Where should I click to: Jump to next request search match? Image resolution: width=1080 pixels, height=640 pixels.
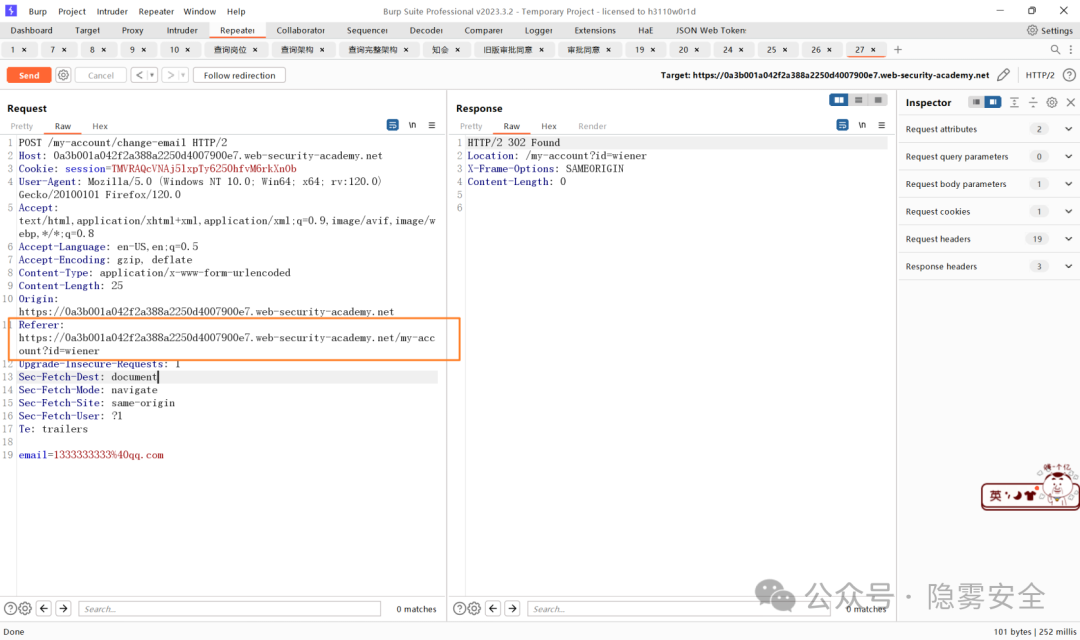[63, 608]
